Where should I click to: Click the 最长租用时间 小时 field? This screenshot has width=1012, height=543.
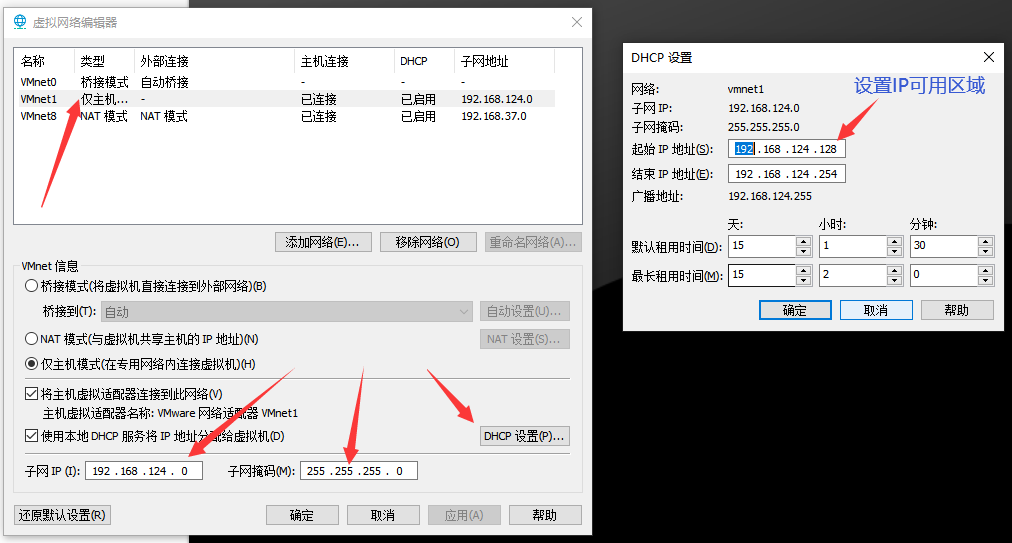pyautogui.click(x=853, y=275)
